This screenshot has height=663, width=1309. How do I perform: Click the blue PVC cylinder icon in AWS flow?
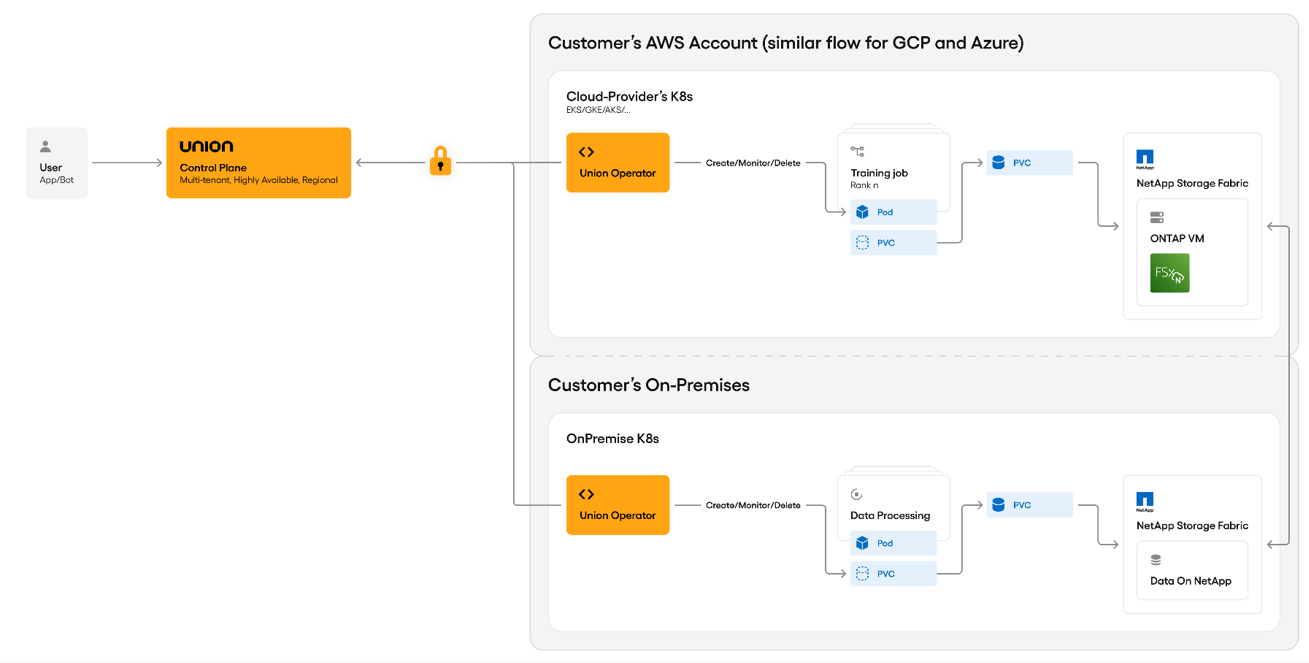[998, 161]
